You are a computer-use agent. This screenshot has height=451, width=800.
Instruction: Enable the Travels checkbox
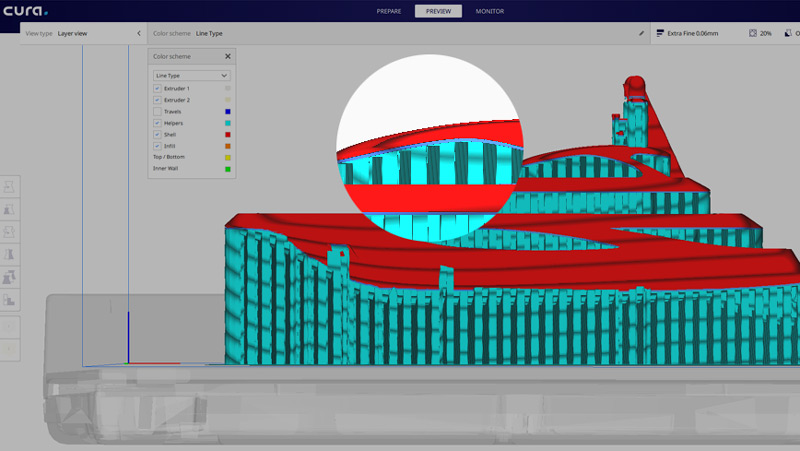tap(157, 112)
